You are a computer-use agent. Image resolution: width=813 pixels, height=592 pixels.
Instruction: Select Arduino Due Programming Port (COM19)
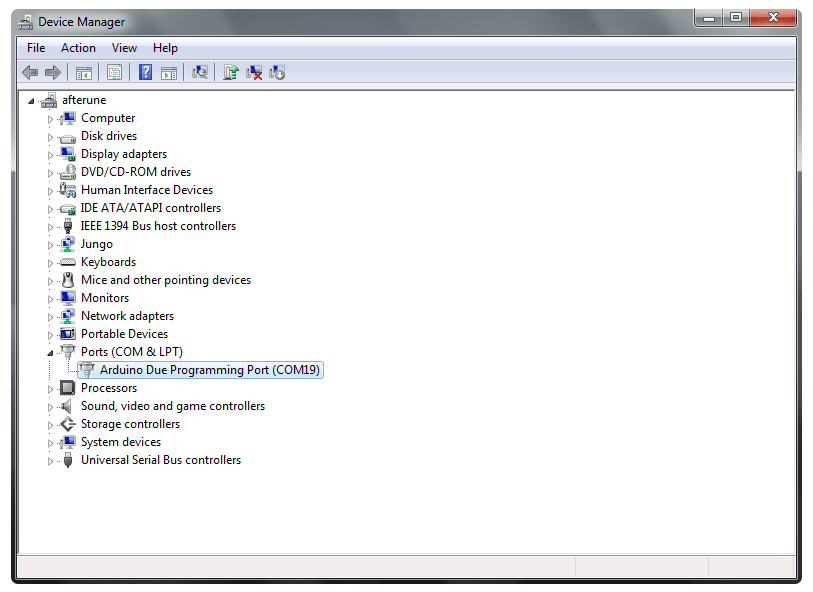[210, 370]
